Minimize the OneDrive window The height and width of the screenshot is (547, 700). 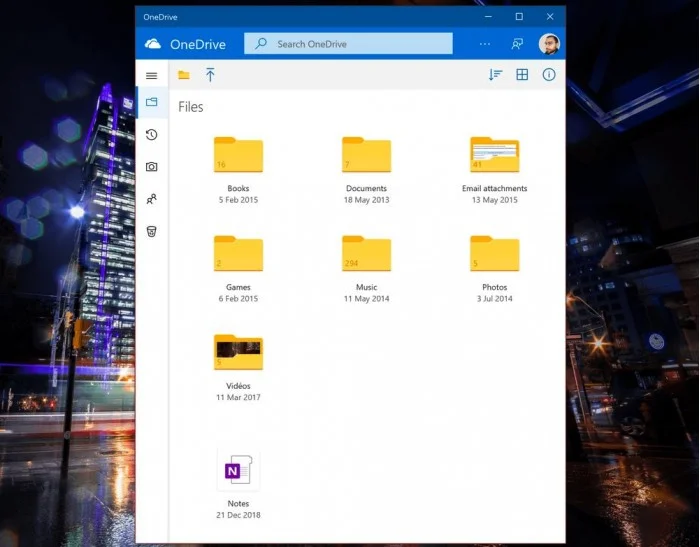[488, 17]
